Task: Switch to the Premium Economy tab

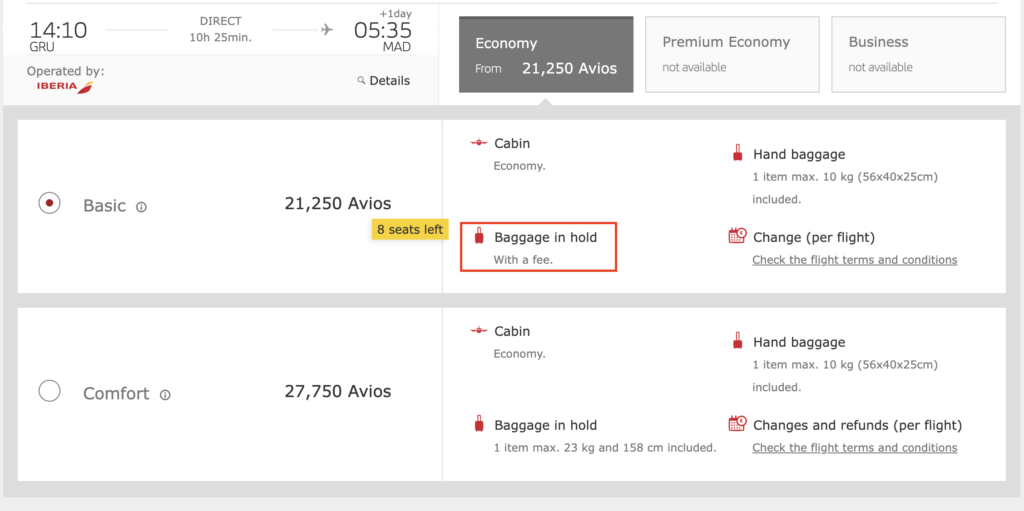Action: (x=733, y=55)
